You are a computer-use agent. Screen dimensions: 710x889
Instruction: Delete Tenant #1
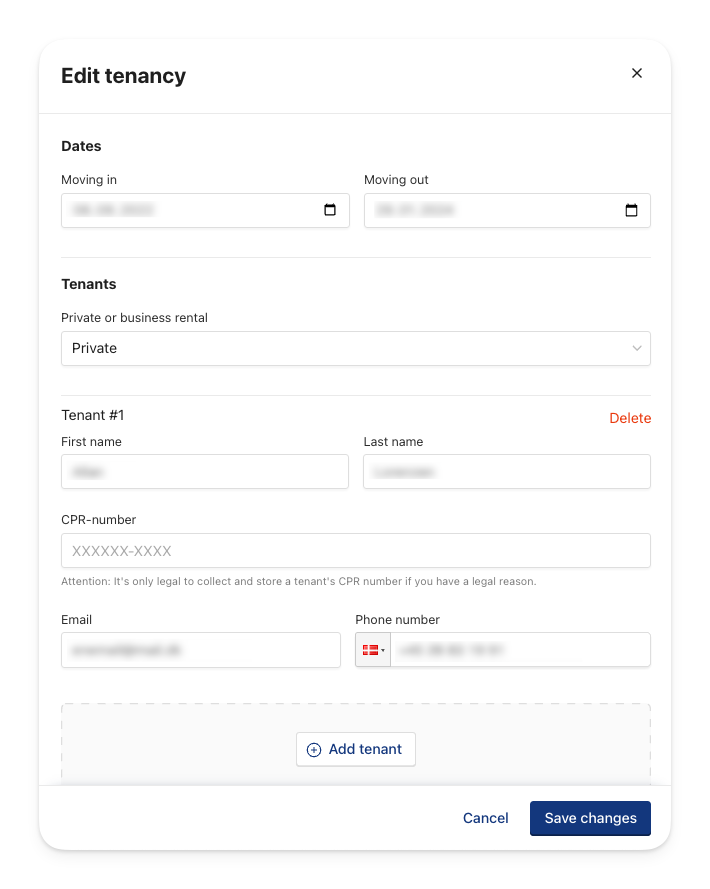click(x=630, y=418)
